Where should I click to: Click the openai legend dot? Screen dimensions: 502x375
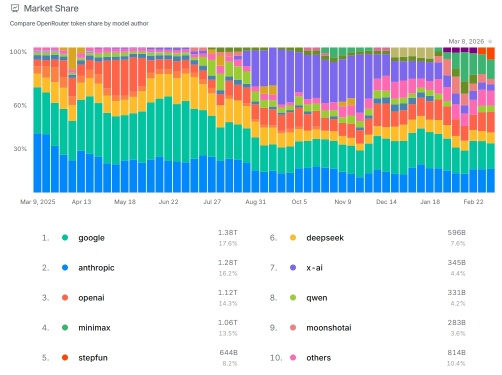click(x=65, y=298)
